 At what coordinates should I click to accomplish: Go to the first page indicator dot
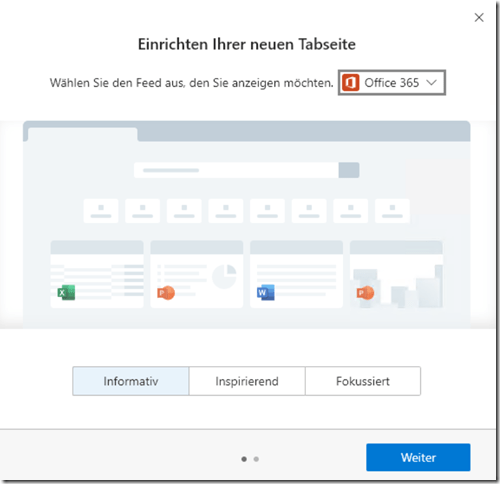[x=244, y=459]
